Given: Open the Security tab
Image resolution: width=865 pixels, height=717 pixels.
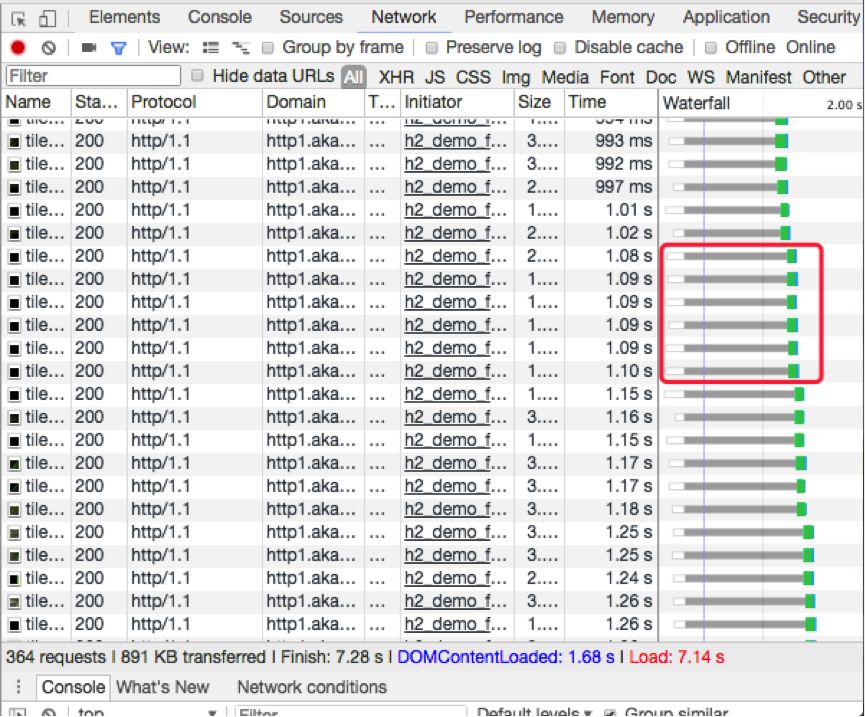Looking at the screenshot, I should [828, 17].
